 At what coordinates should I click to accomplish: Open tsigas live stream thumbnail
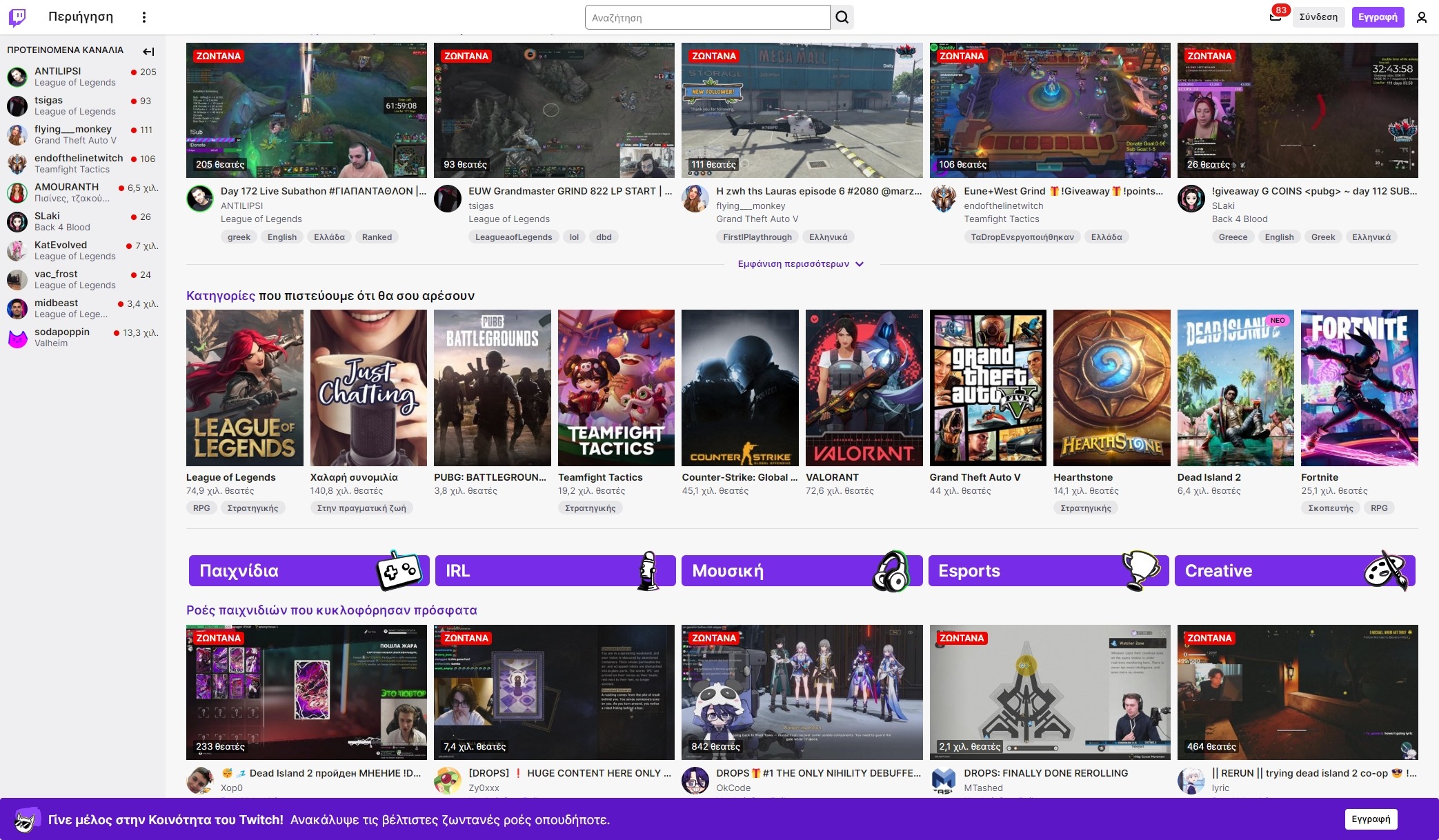pyautogui.click(x=554, y=110)
